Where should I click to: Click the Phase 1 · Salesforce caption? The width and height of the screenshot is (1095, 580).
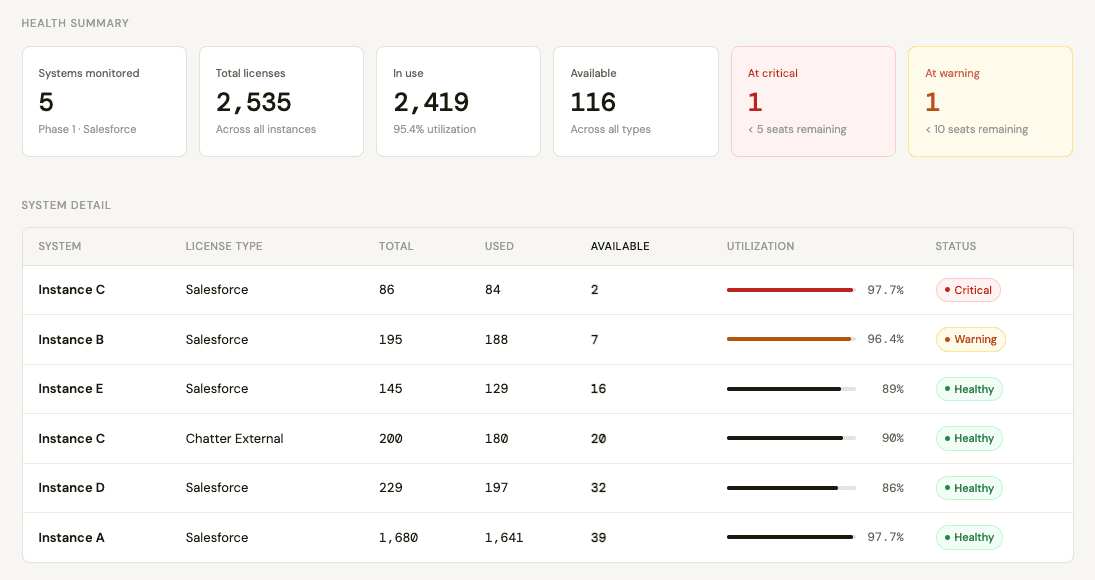[87, 129]
